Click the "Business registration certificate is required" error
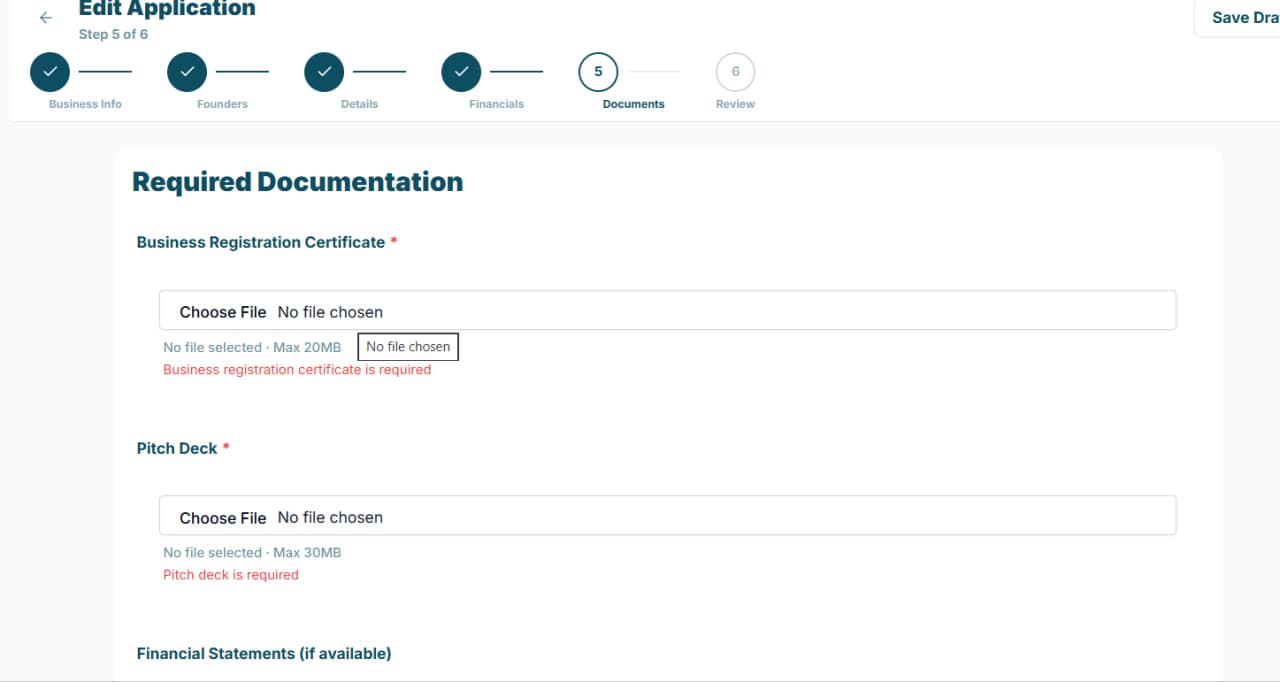Image resolution: width=1280 pixels, height=682 pixels. click(x=297, y=370)
